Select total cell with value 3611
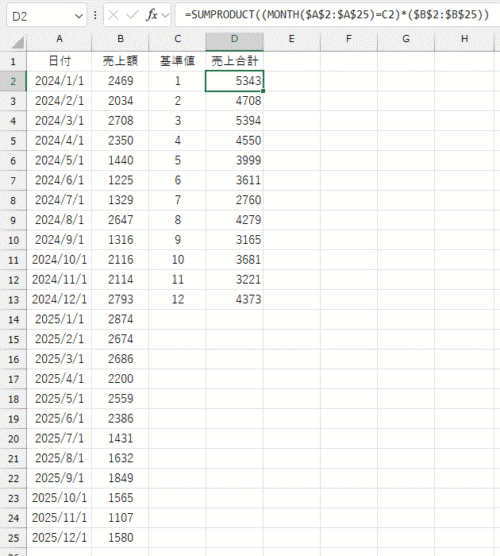Image resolution: width=500 pixels, height=556 pixels. click(234, 180)
